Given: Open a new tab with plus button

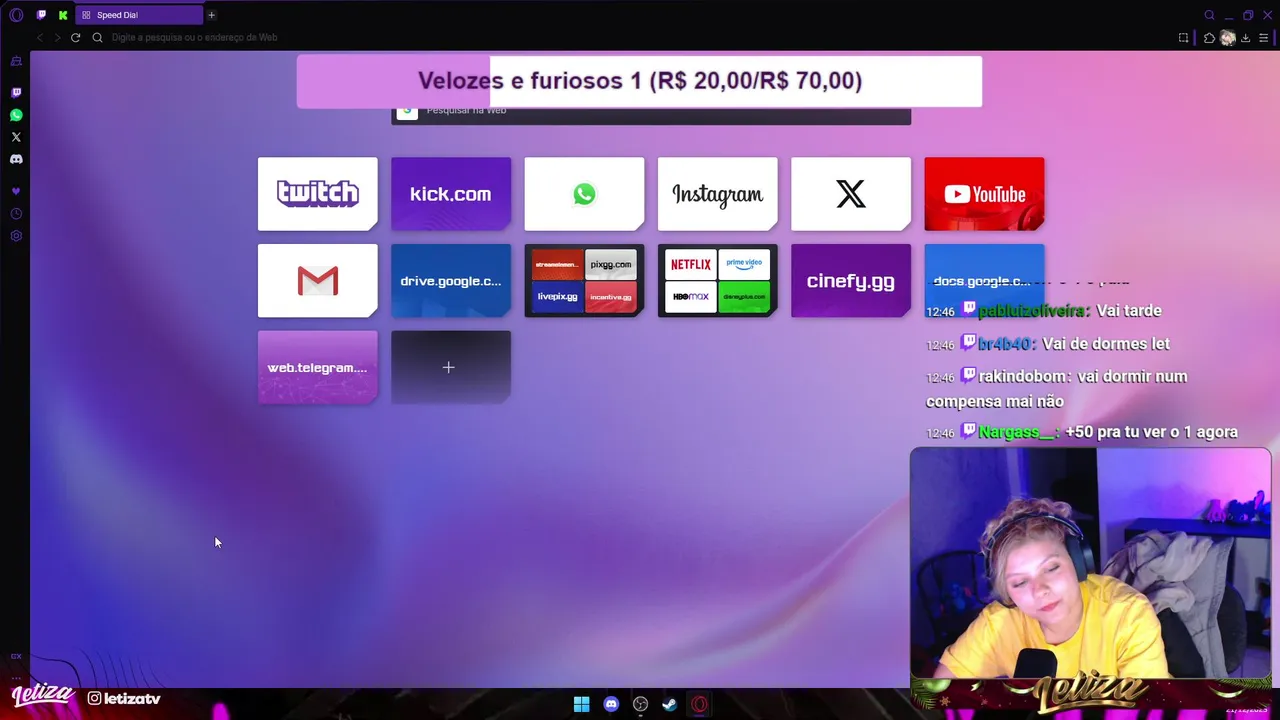Looking at the screenshot, I should pyautogui.click(x=211, y=15).
